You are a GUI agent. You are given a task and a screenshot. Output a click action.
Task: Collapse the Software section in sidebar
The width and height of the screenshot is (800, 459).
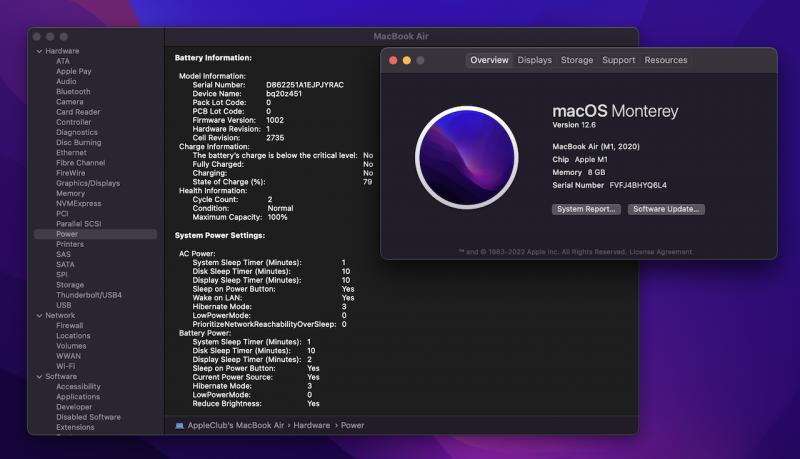[x=39, y=376]
